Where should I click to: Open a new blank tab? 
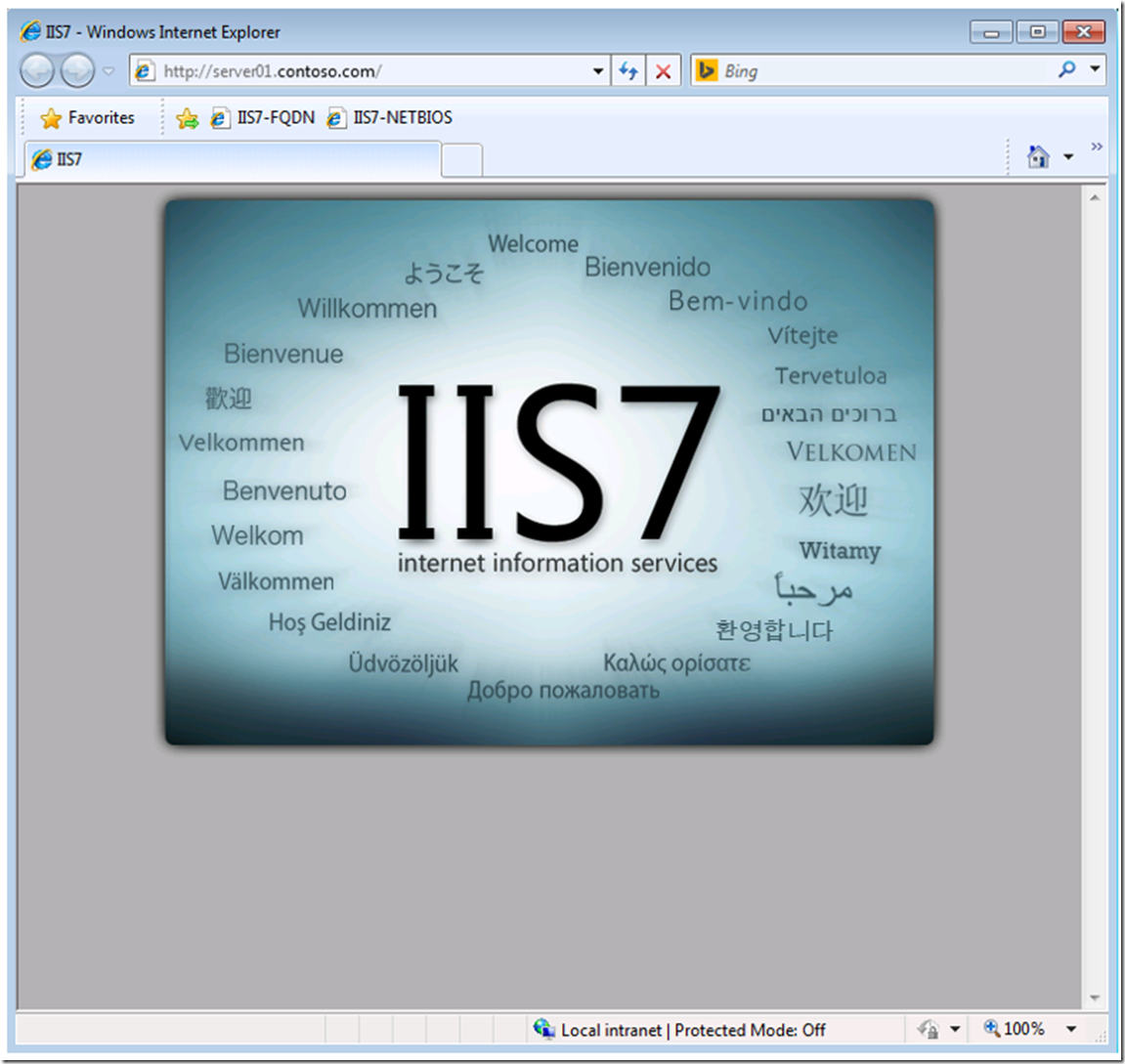(461, 160)
